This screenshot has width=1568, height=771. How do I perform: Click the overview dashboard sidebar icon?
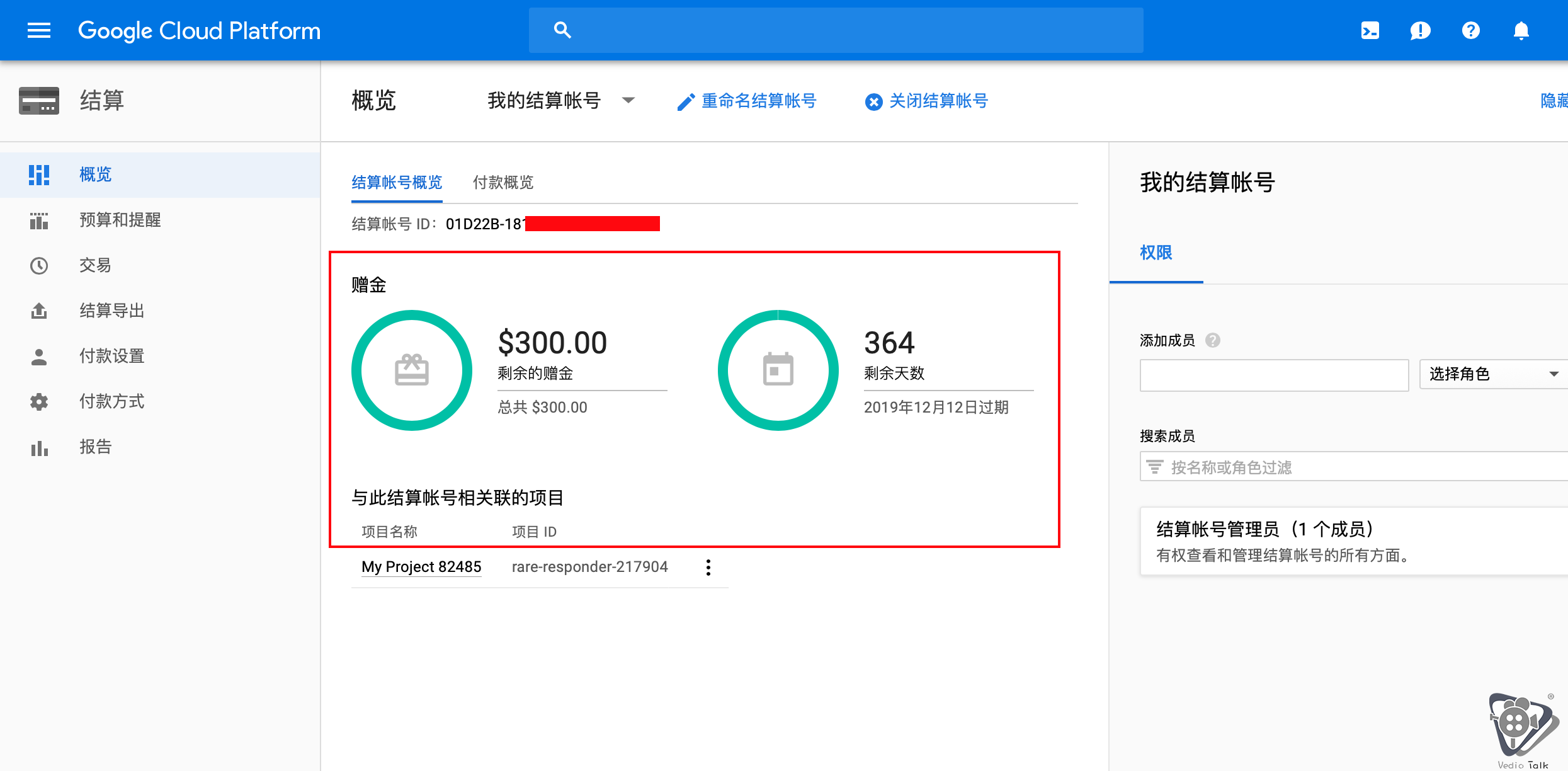(39, 174)
